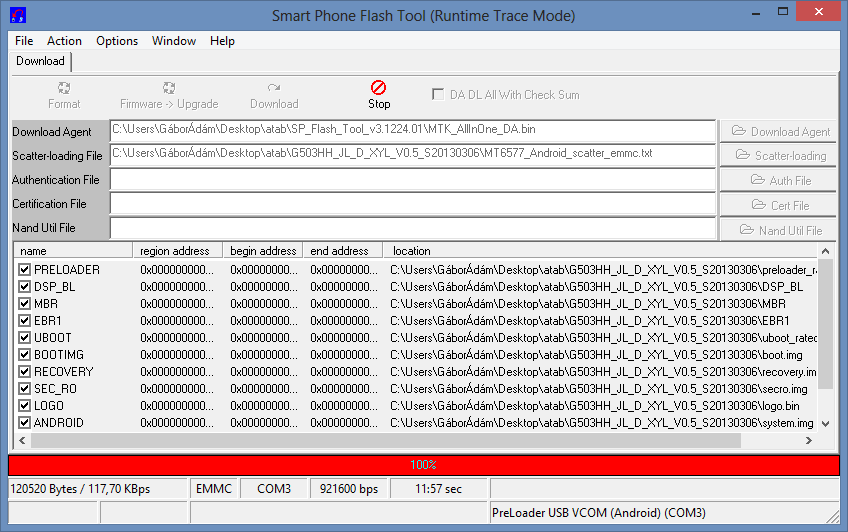Screen dimensions: 848x532
Task: Select the RECOVERY row name
Action: (64, 371)
